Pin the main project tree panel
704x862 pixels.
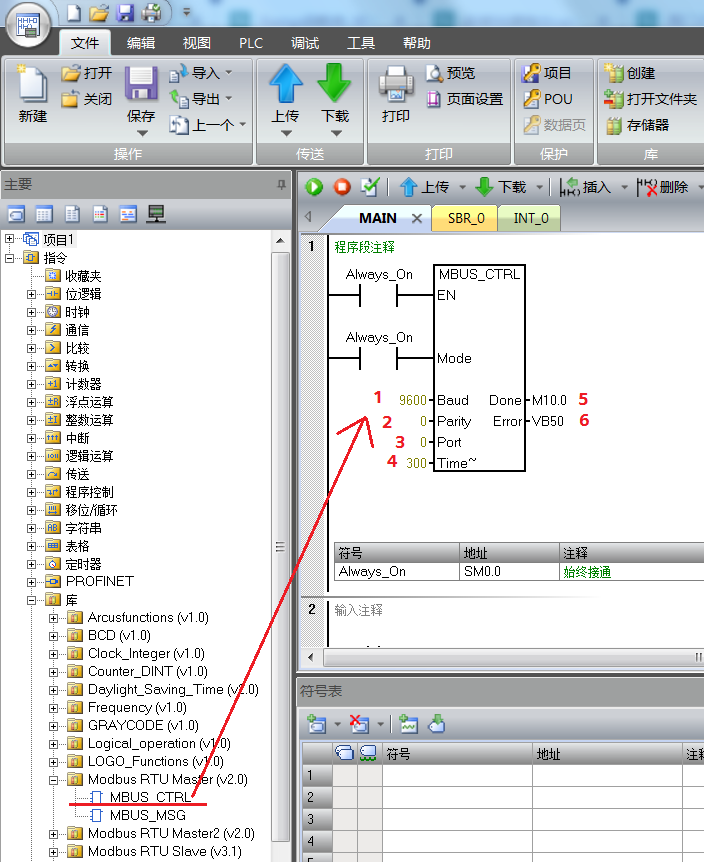[x=282, y=185]
